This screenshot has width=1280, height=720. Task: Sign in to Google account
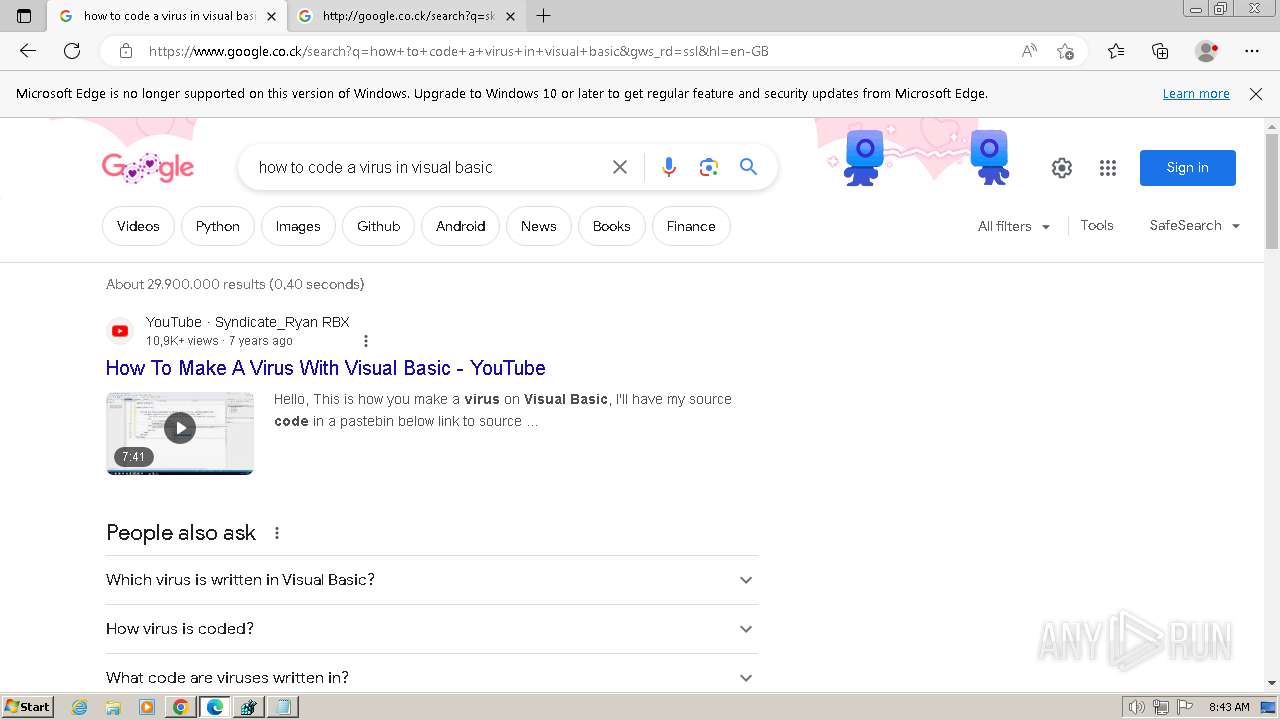(1187, 168)
